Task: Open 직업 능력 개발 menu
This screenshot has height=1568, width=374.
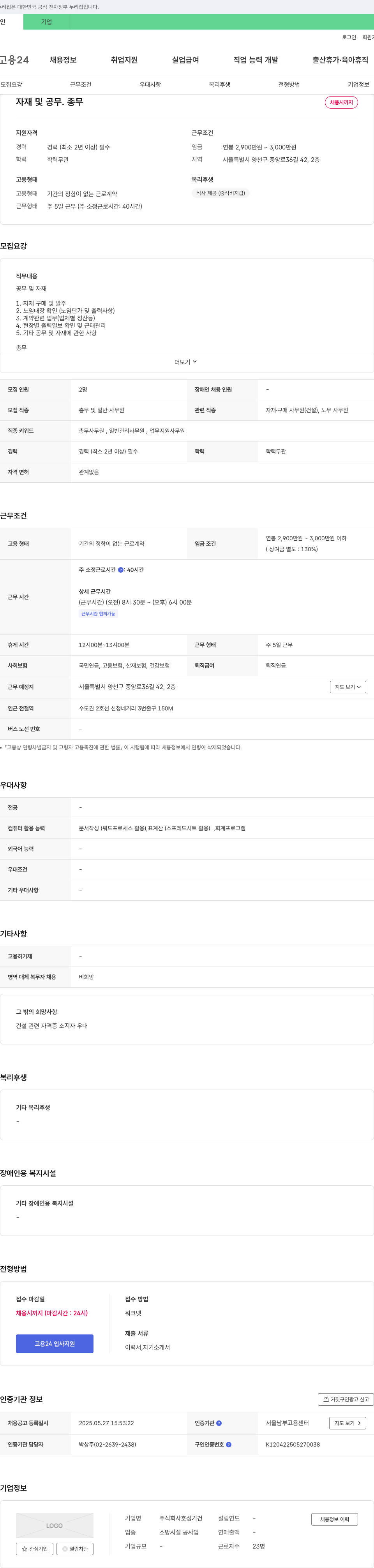Action: (256, 60)
